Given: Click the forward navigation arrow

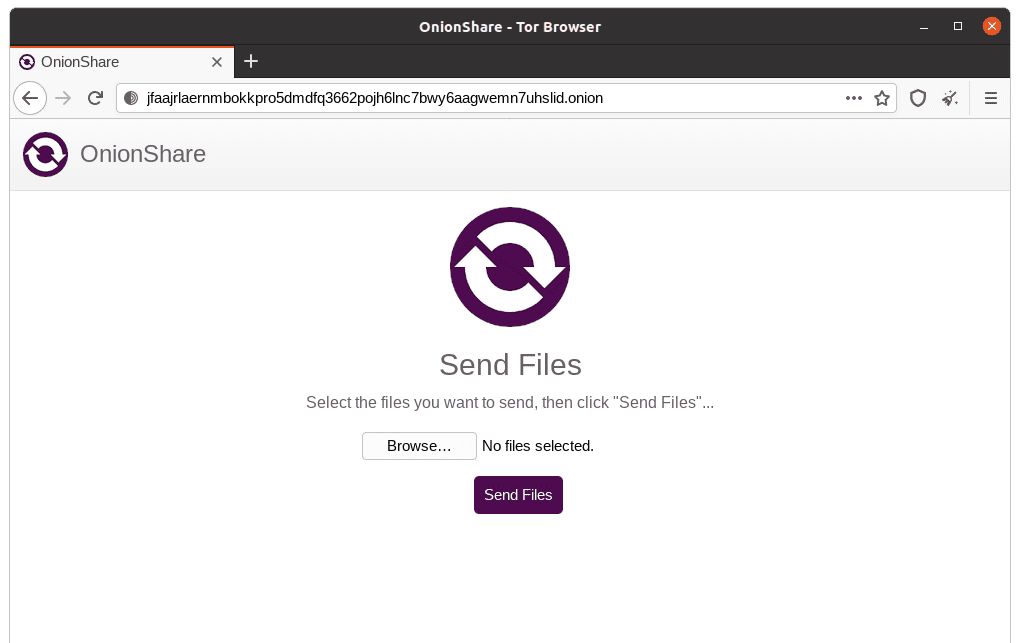Looking at the screenshot, I should [63, 98].
